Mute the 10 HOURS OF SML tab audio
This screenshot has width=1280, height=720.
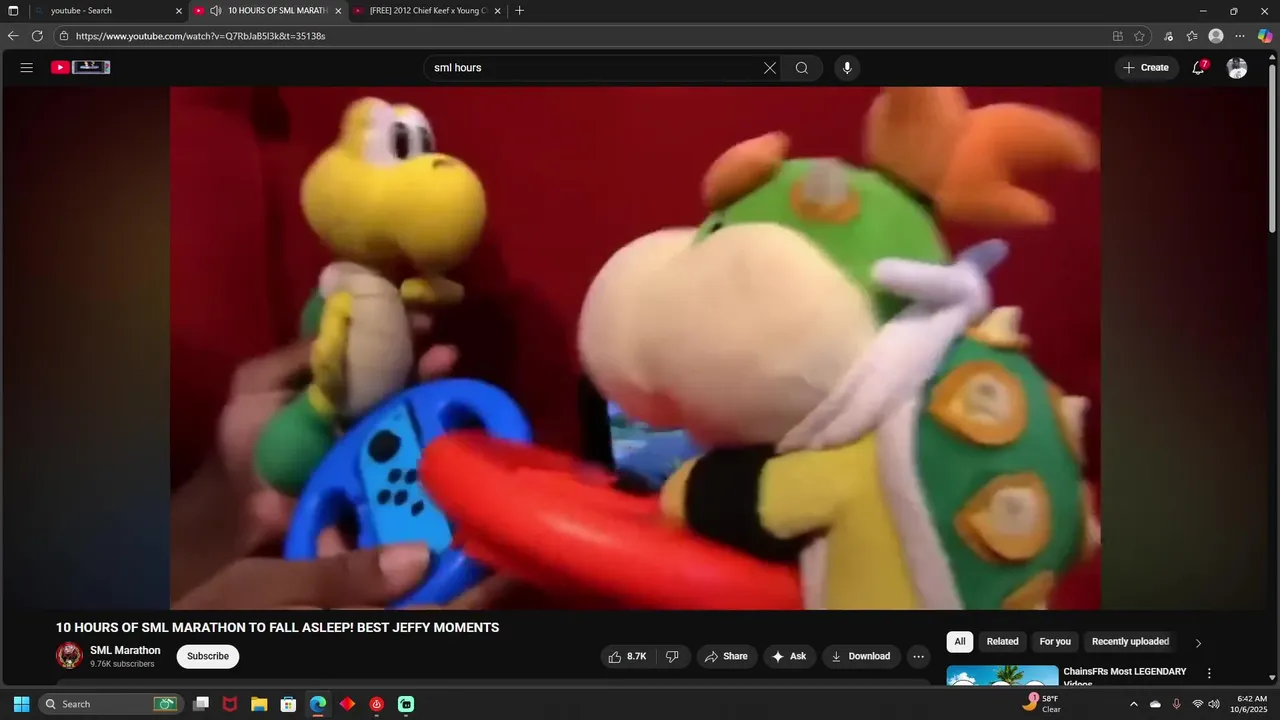pyautogui.click(x=215, y=11)
